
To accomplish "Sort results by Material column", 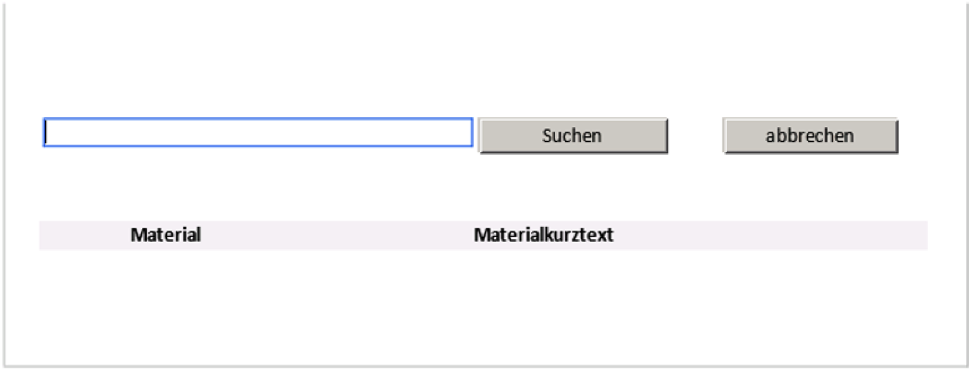I will tap(165, 235).
